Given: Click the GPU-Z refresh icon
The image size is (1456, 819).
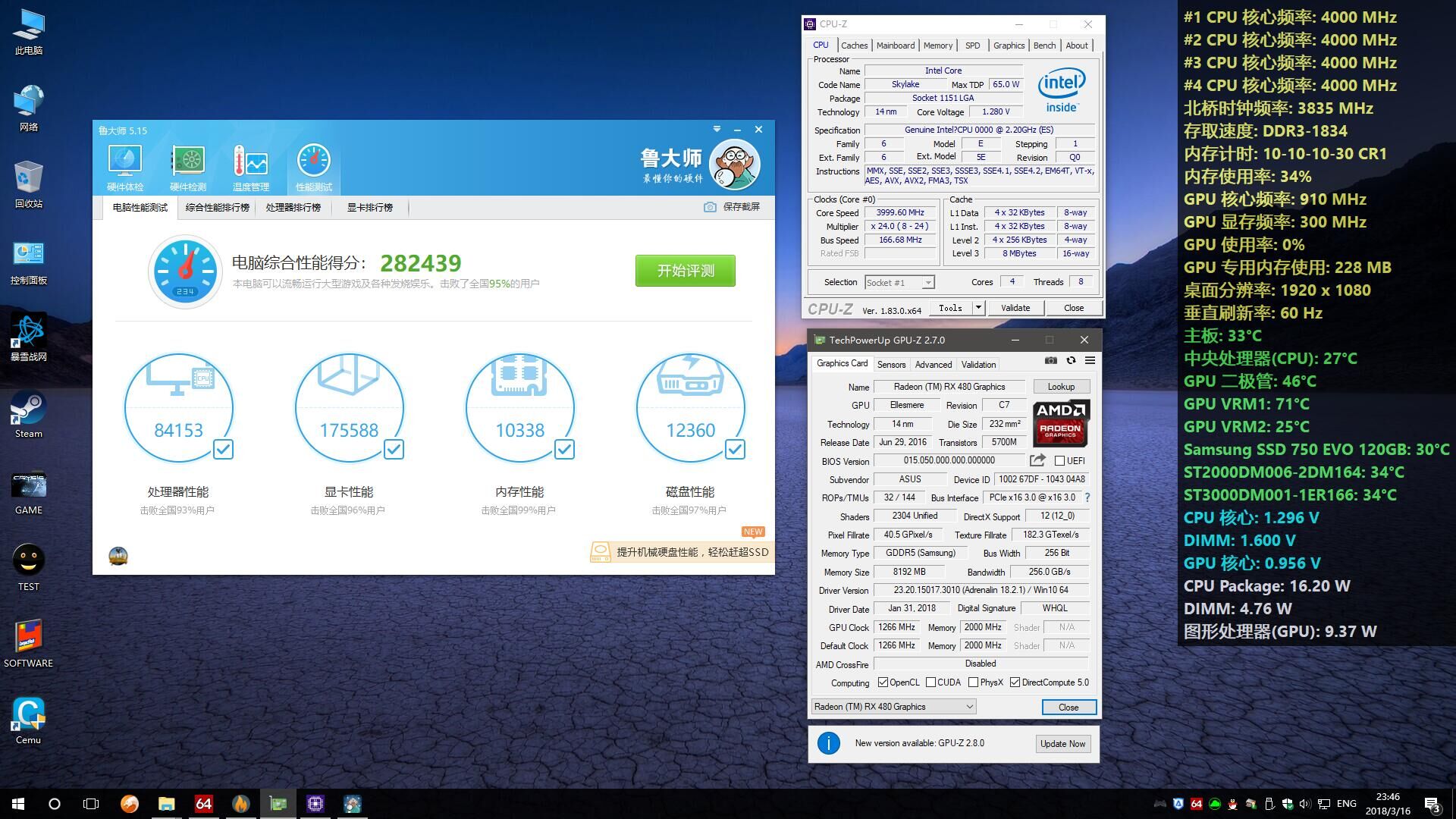Looking at the screenshot, I should pos(1071,361).
